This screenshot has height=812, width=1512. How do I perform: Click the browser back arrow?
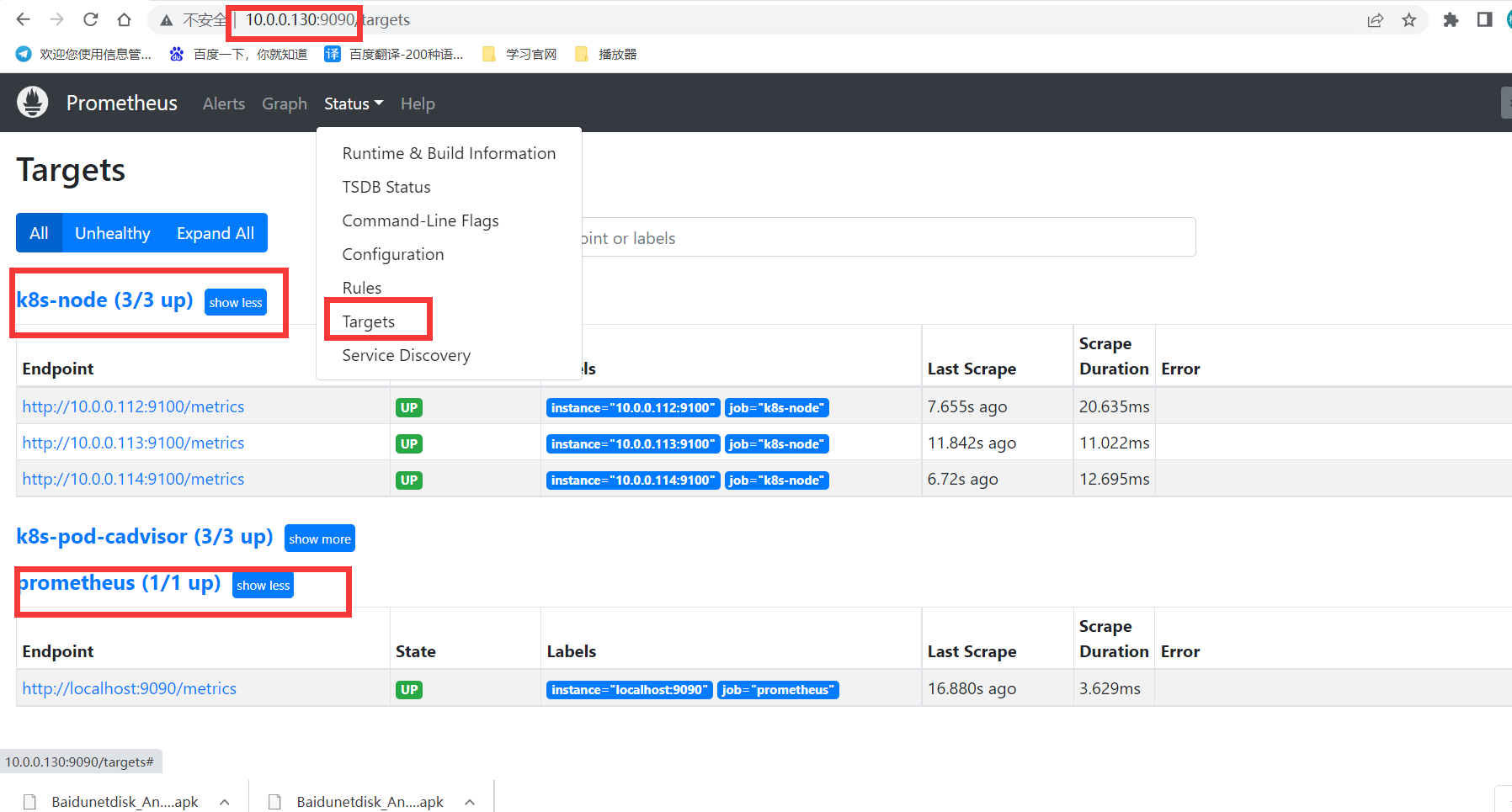23,19
